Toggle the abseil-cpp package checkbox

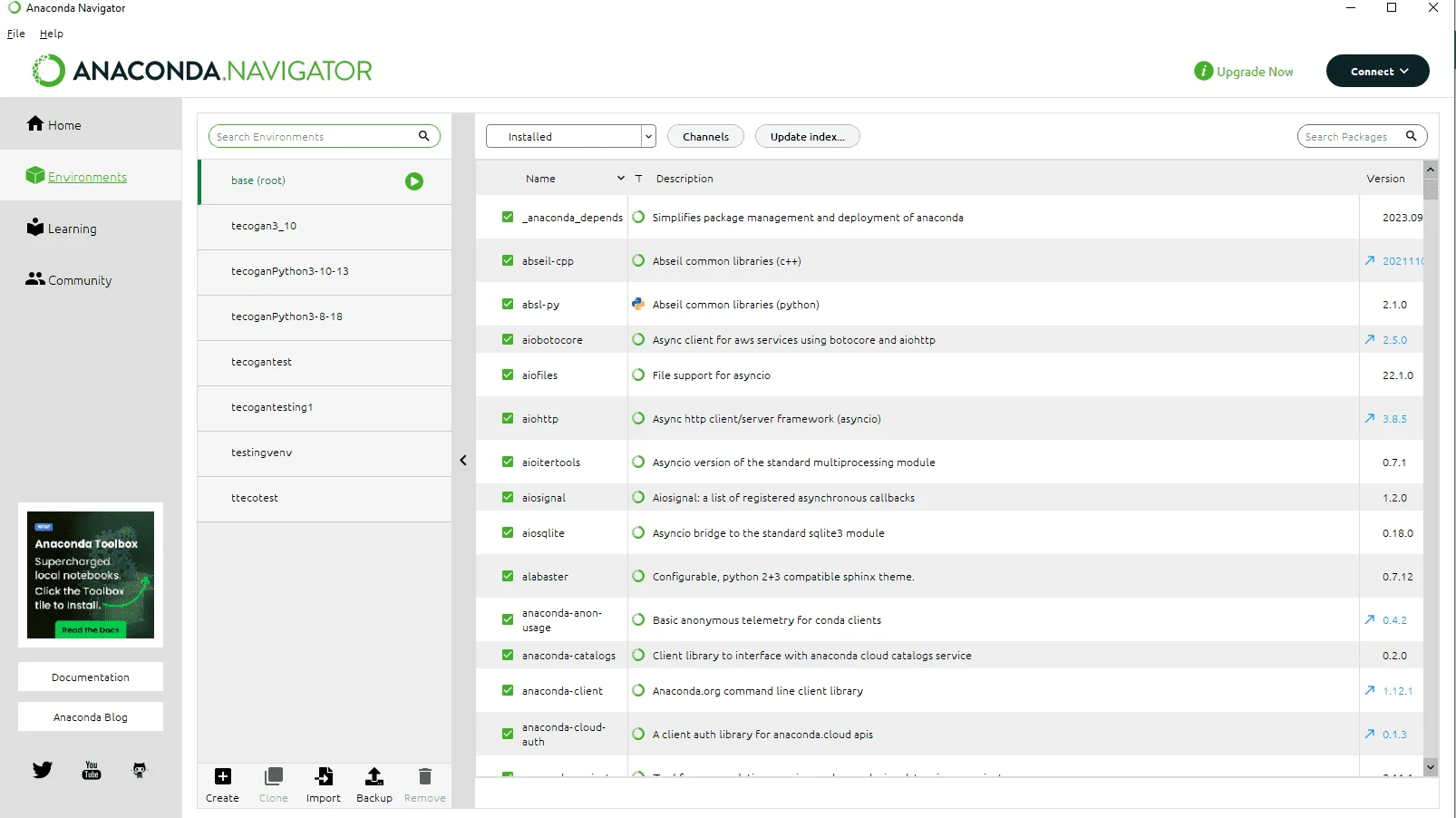(x=508, y=260)
